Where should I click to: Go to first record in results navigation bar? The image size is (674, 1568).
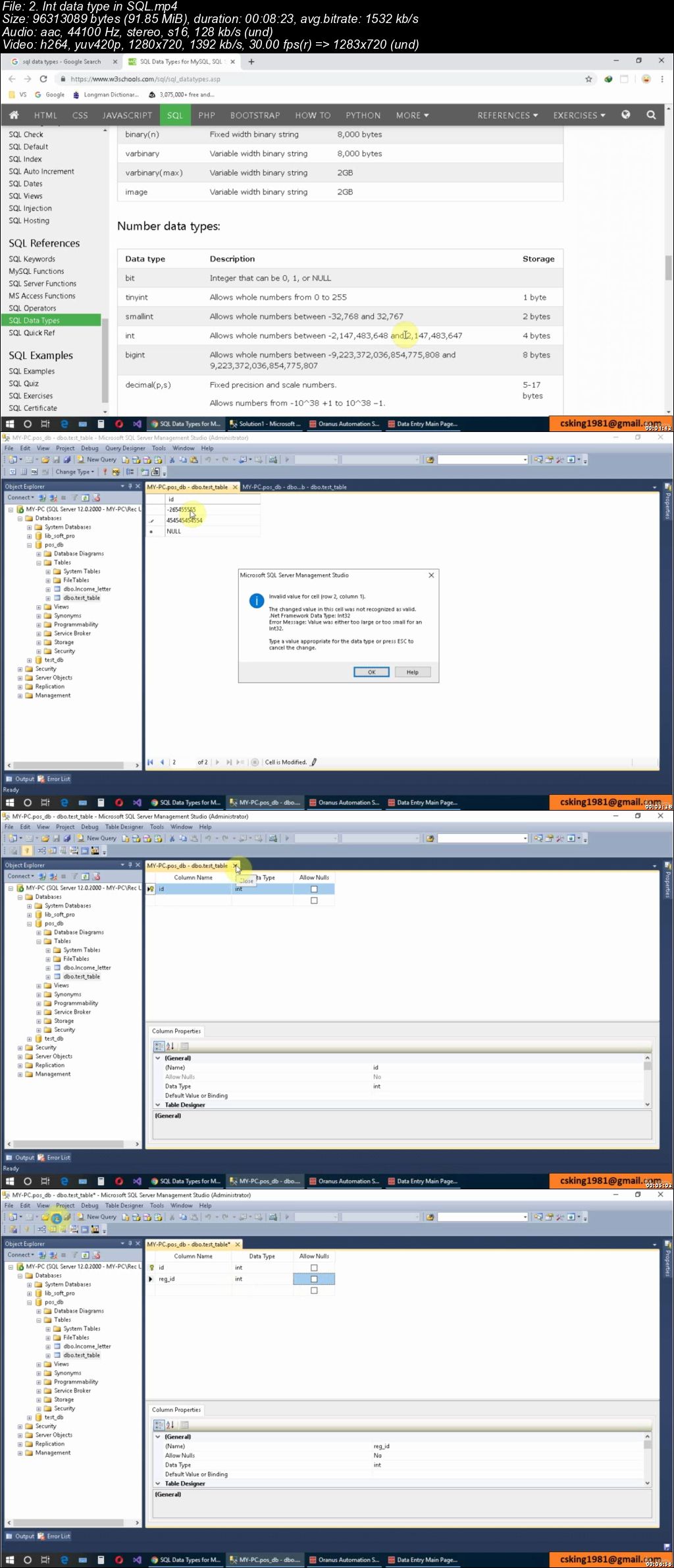click(x=150, y=762)
